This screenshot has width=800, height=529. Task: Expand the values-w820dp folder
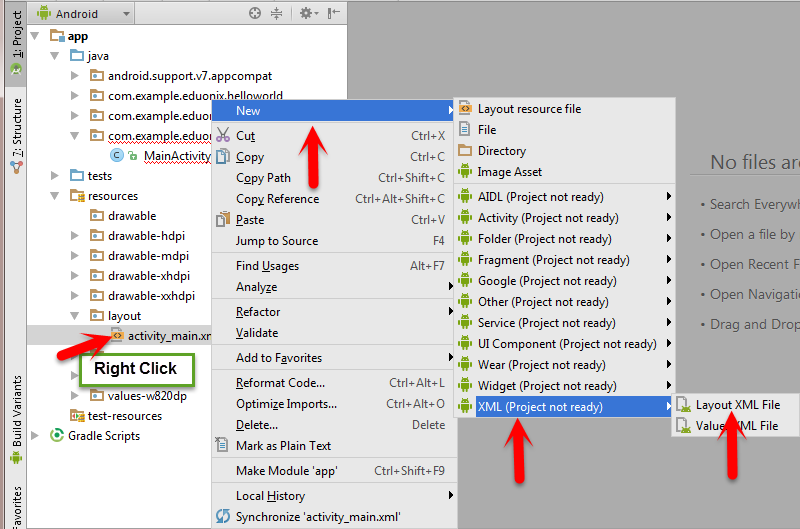click(75, 395)
